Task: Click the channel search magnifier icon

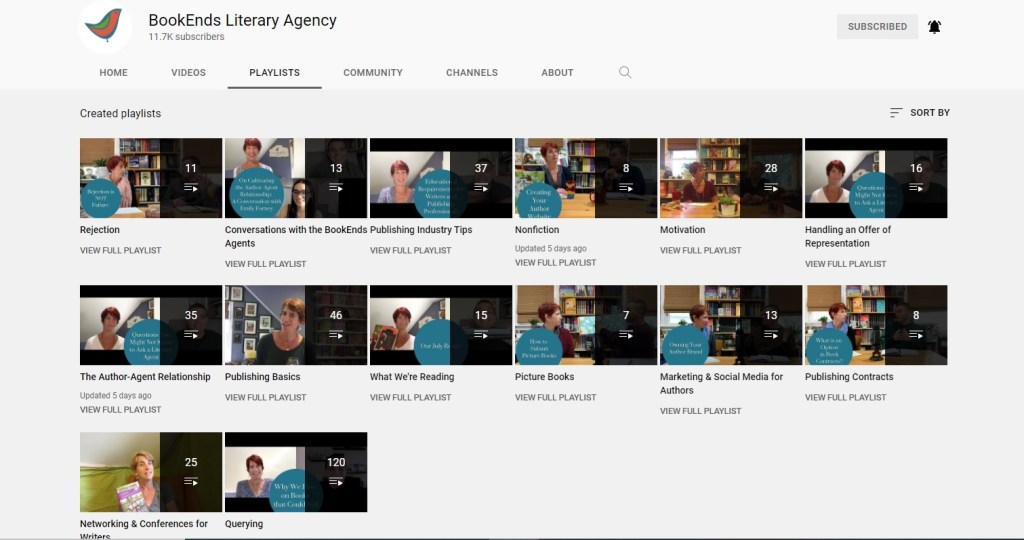Action: [x=625, y=72]
